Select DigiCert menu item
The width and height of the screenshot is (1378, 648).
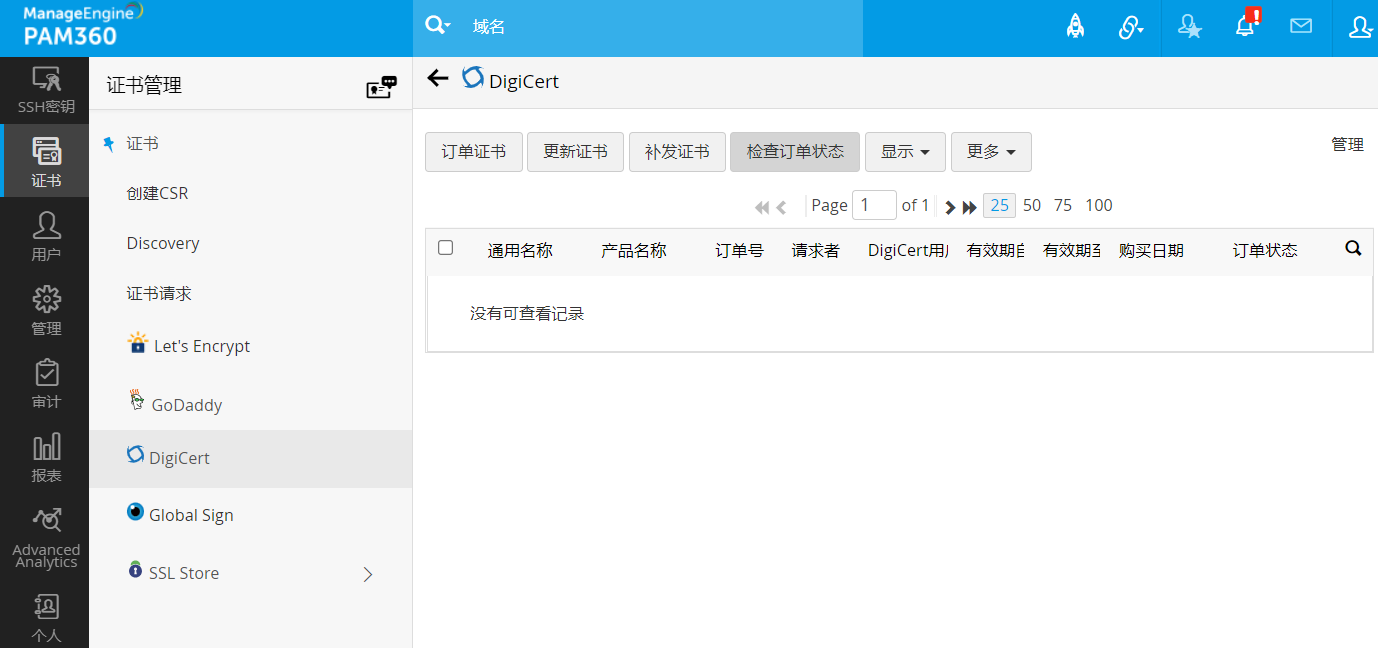(x=250, y=459)
